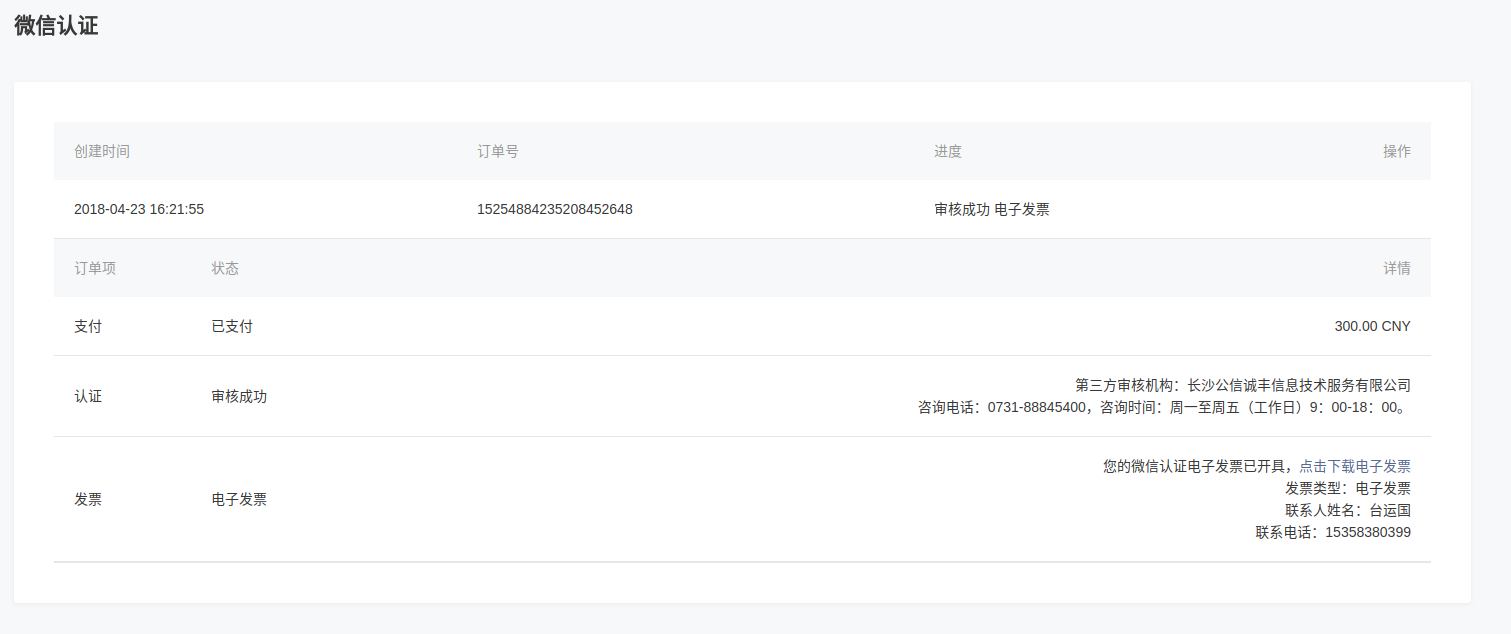Select the 进度 column header
The image size is (1511, 634).
tap(948, 151)
